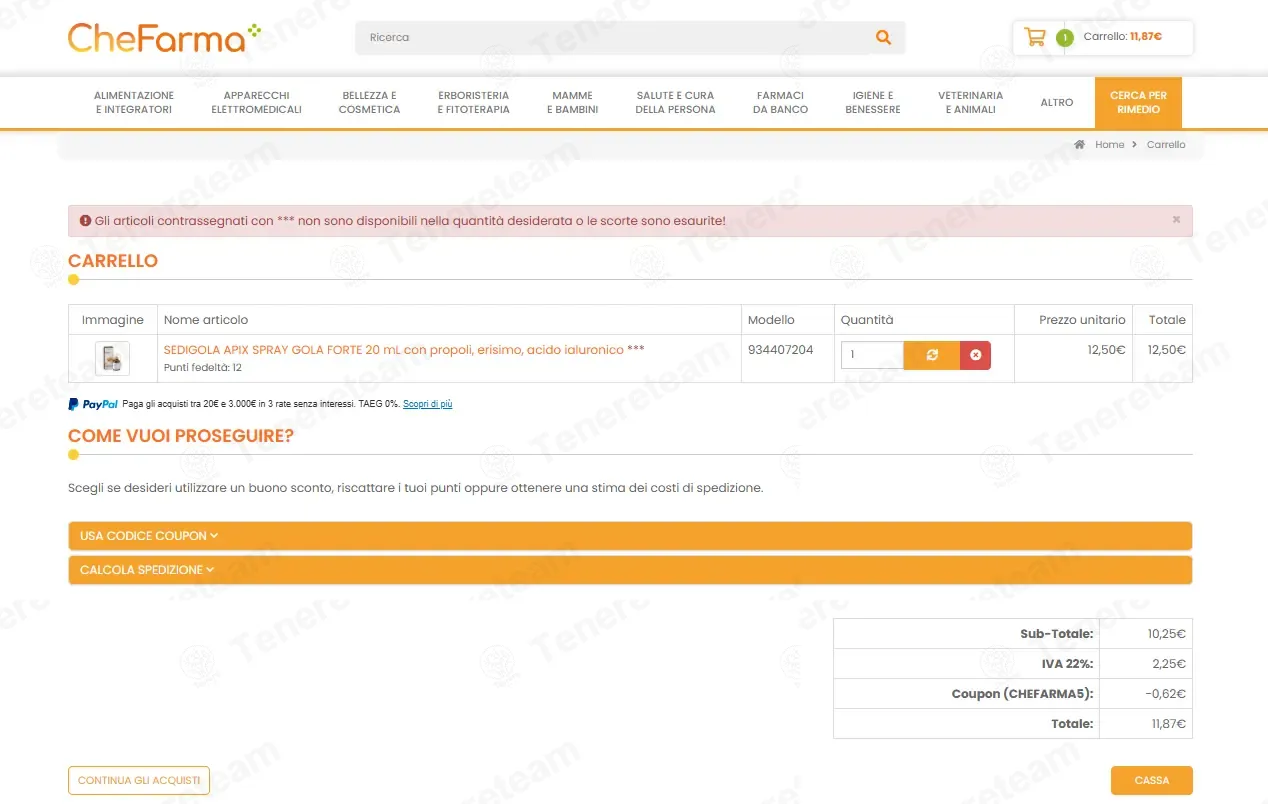Open Alimentazione e Integratori menu
This screenshot has height=804, width=1268.
(x=134, y=103)
